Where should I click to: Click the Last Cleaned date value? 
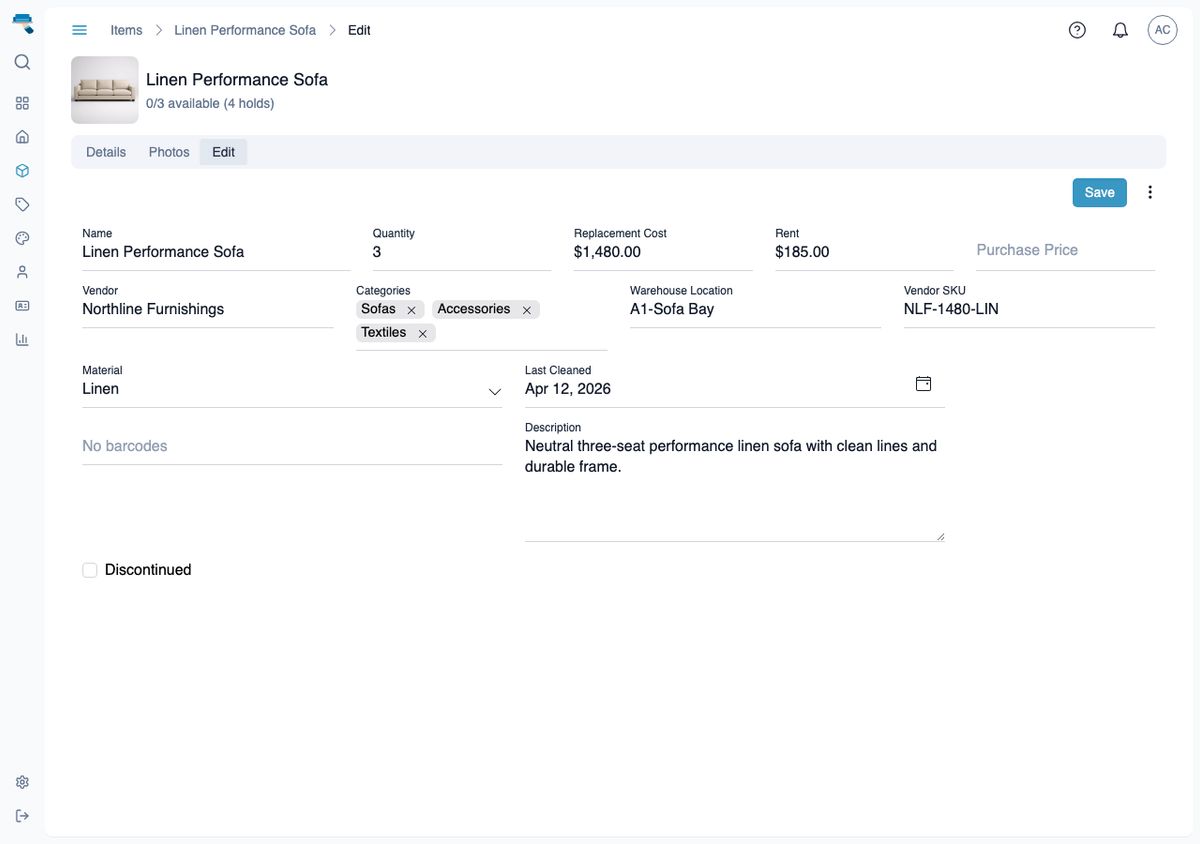568,389
